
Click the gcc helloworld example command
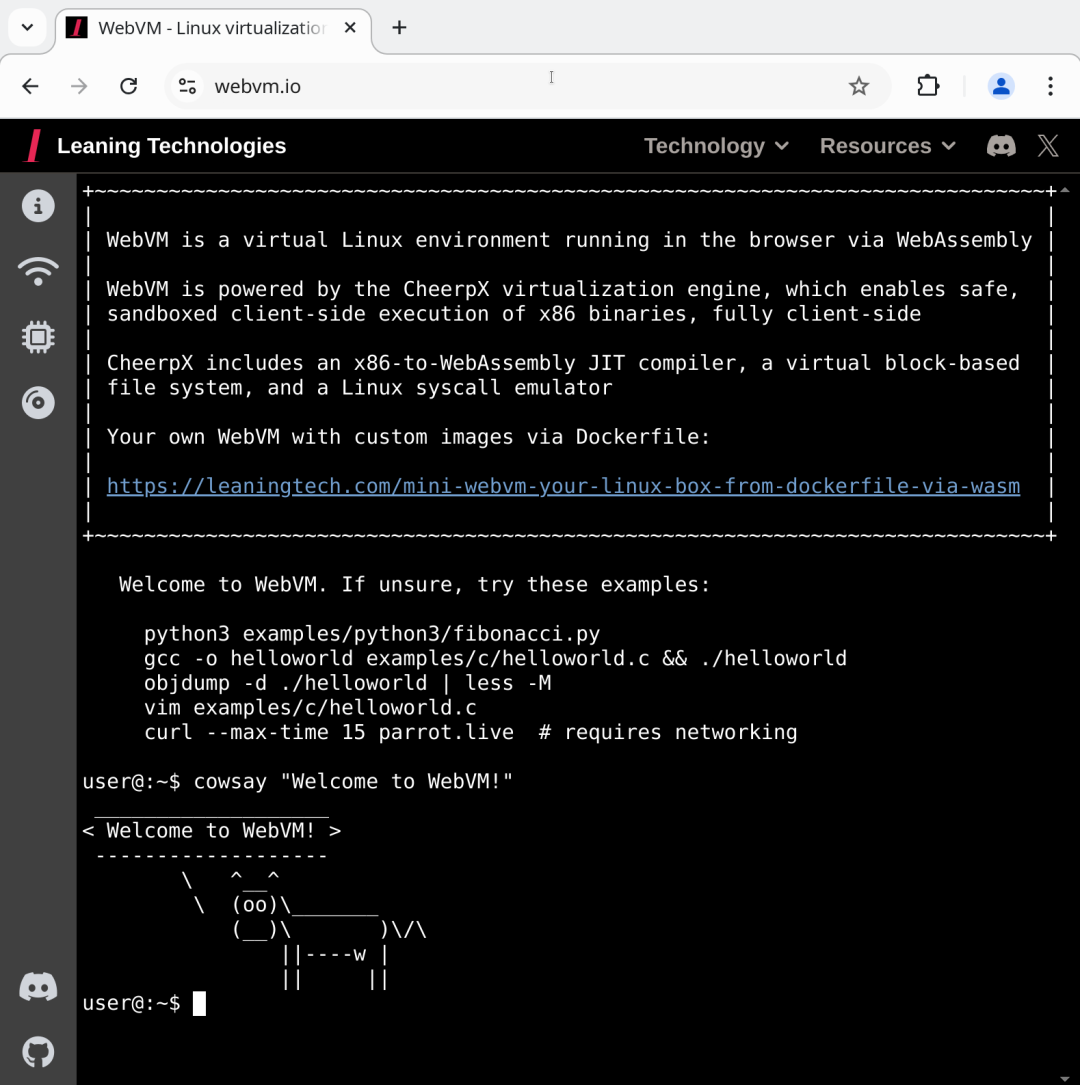(x=495, y=658)
